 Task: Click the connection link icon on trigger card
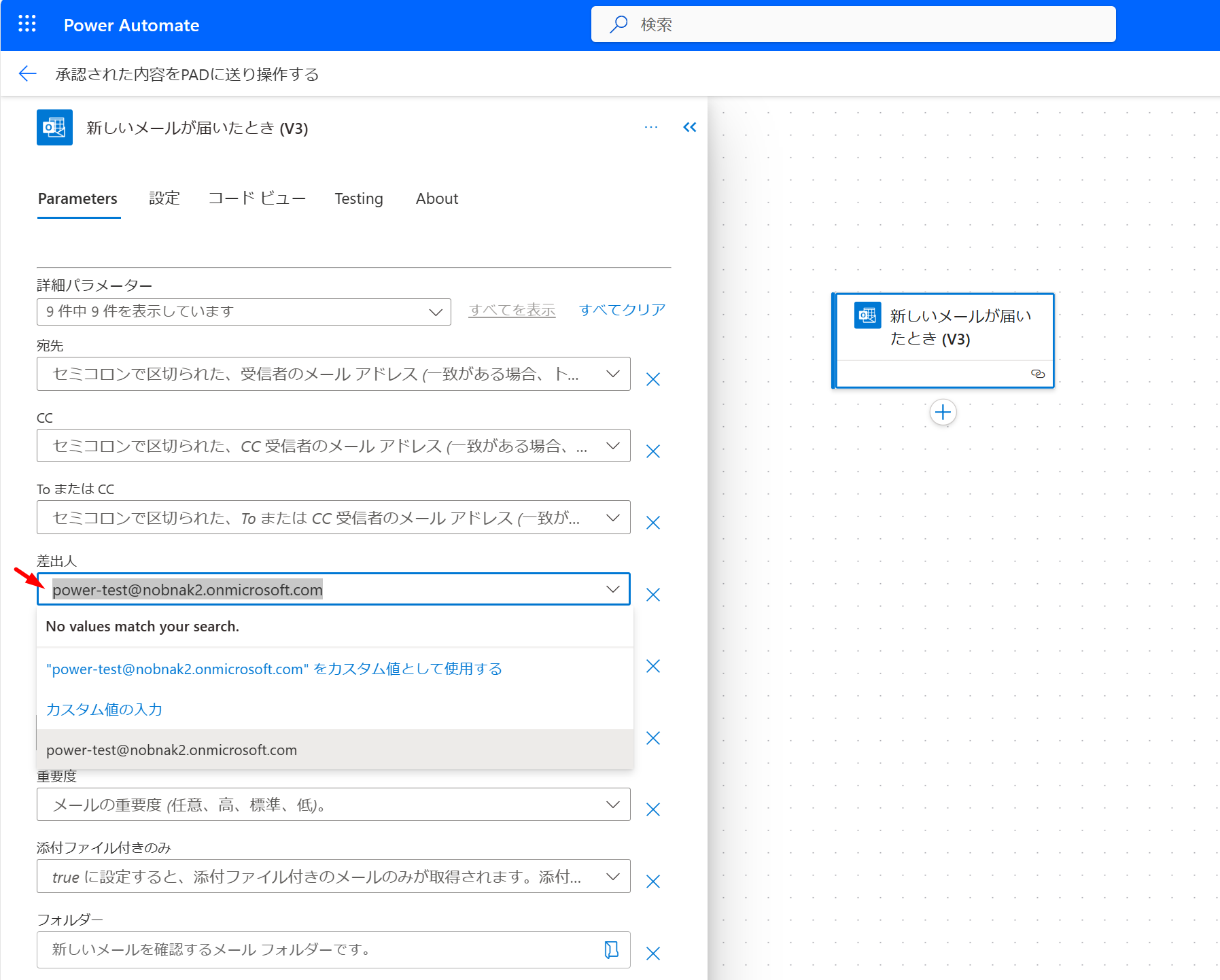pos(1038,374)
